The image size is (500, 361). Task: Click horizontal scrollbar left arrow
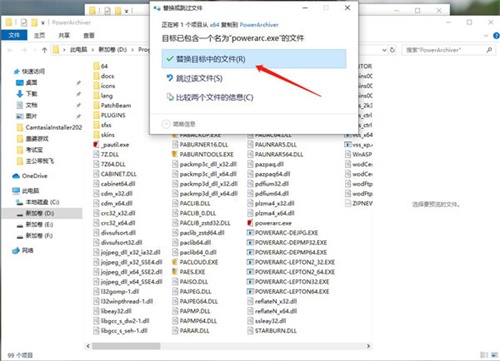[88, 346]
